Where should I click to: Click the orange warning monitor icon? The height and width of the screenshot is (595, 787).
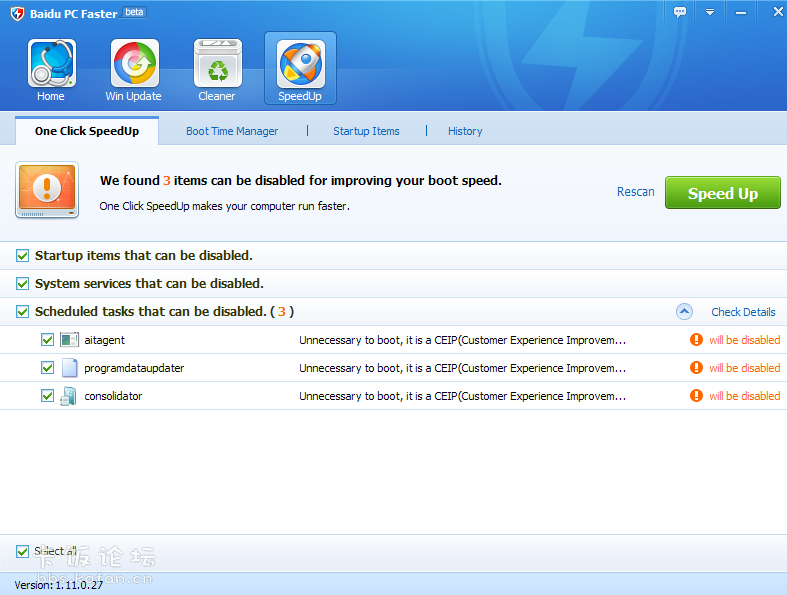pyautogui.click(x=47, y=190)
